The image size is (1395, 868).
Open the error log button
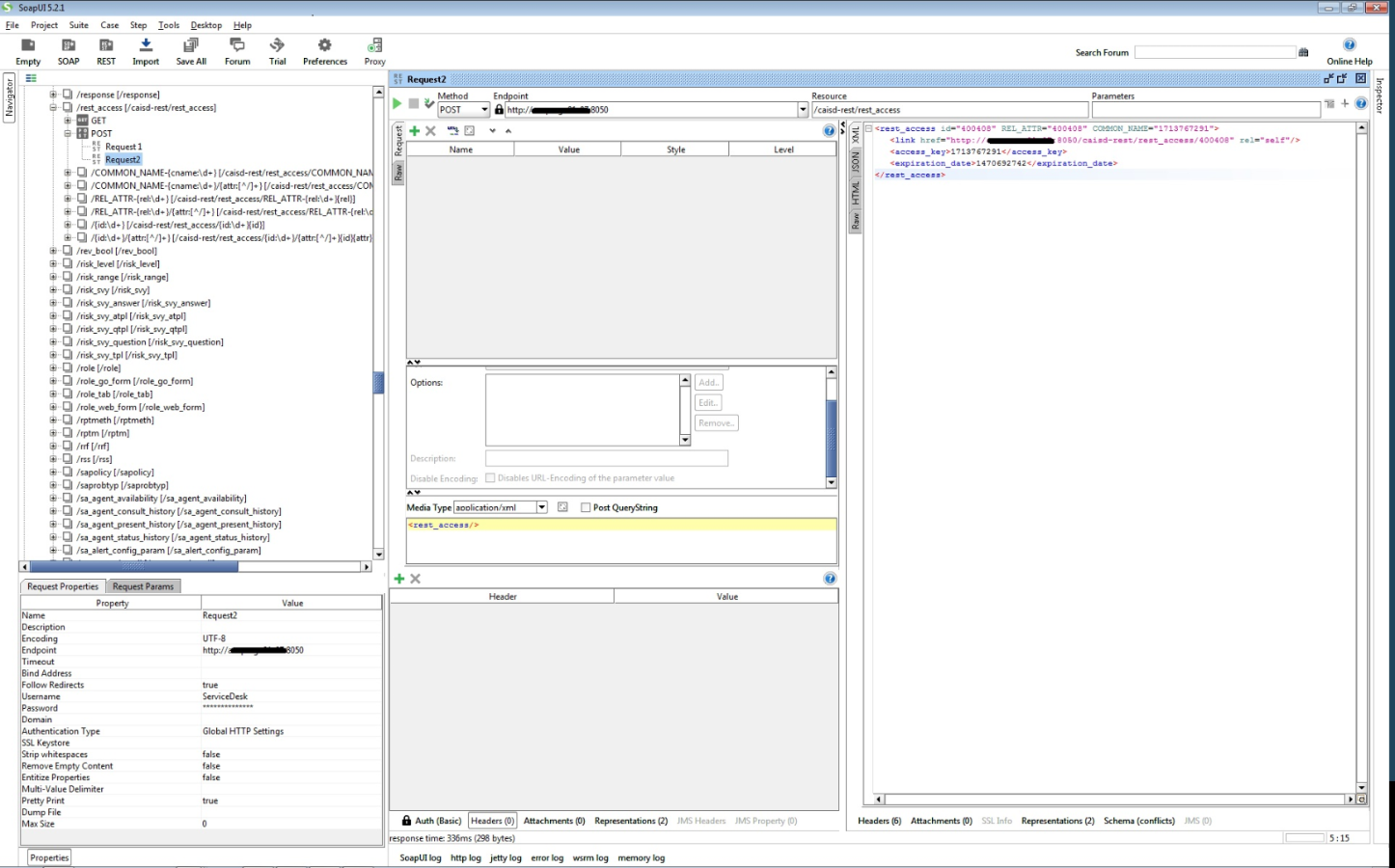click(547, 857)
